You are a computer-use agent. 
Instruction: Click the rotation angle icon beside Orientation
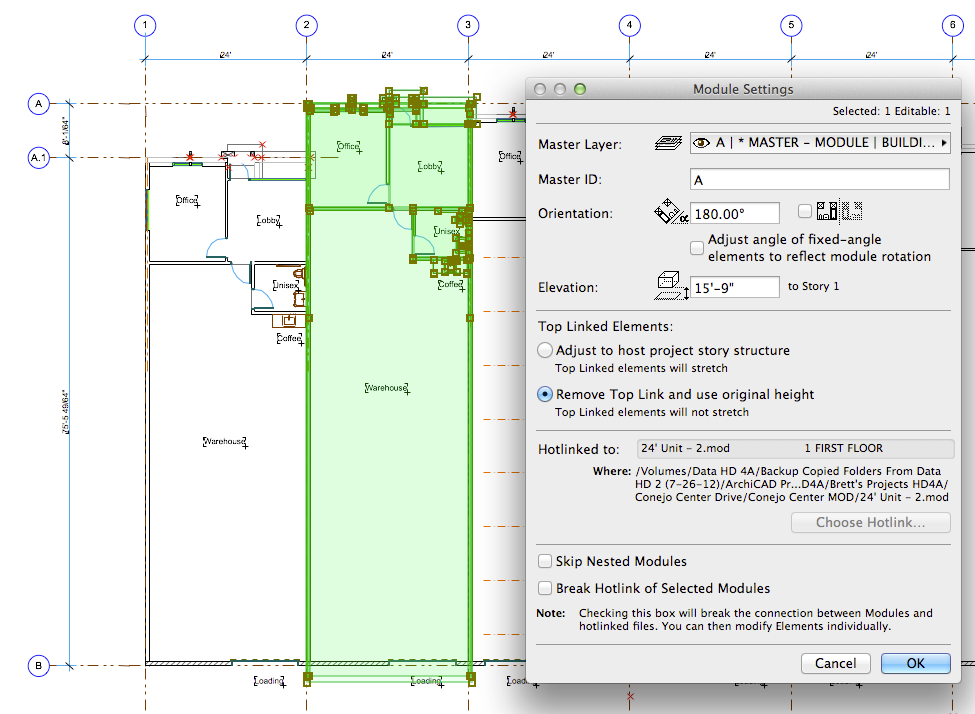click(665, 211)
